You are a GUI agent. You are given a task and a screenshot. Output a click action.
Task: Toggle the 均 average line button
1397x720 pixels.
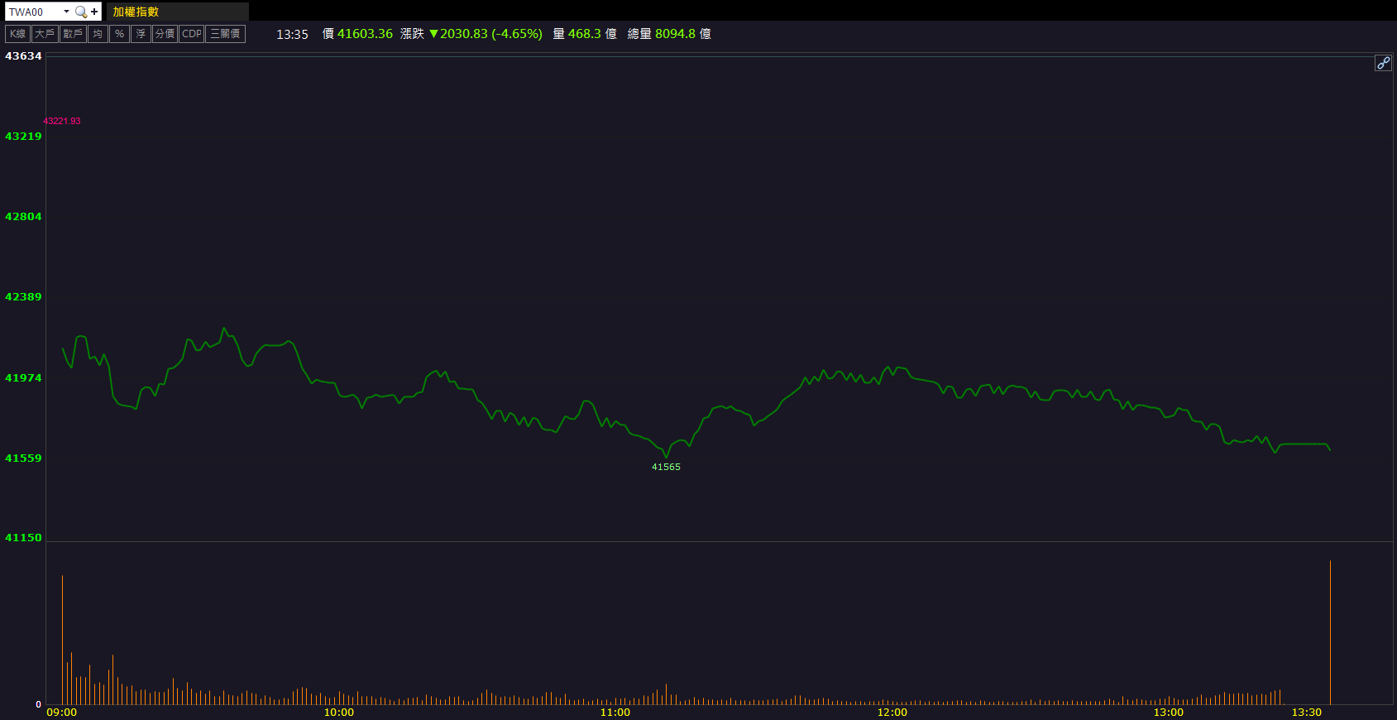pos(98,34)
